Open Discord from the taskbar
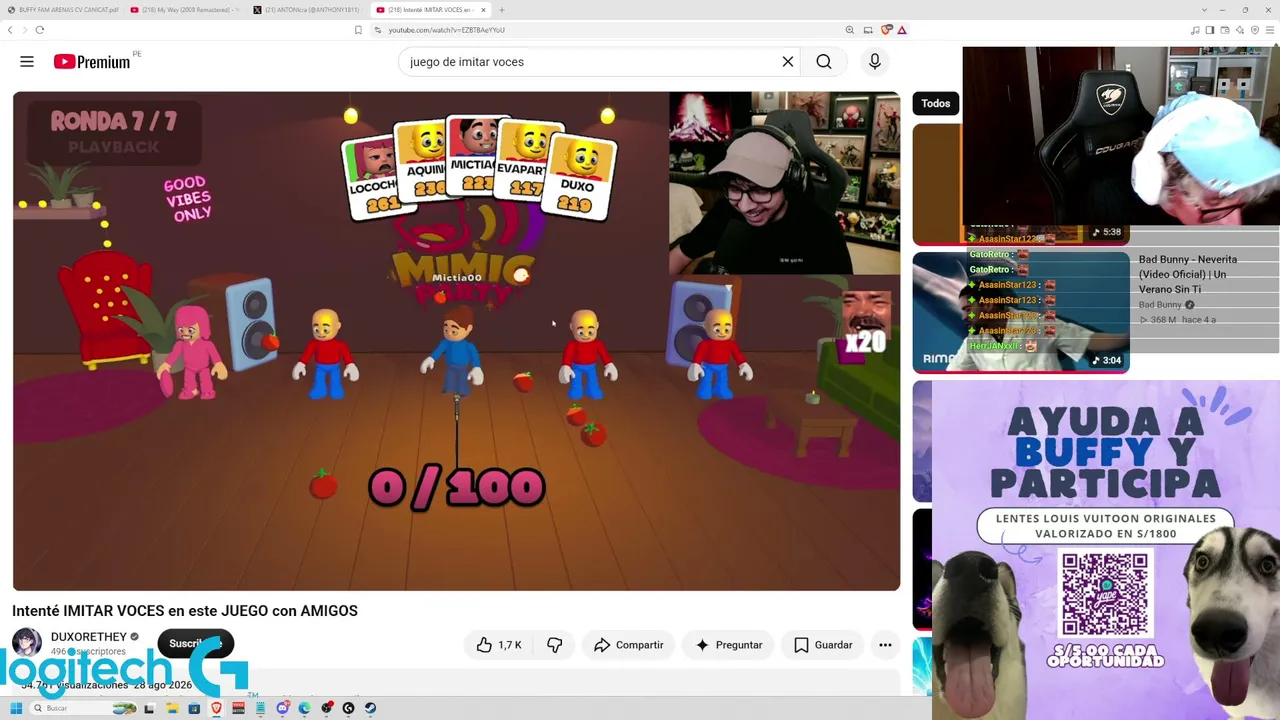Image resolution: width=1280 pixels, height=720 pixels. coord(283,708)
